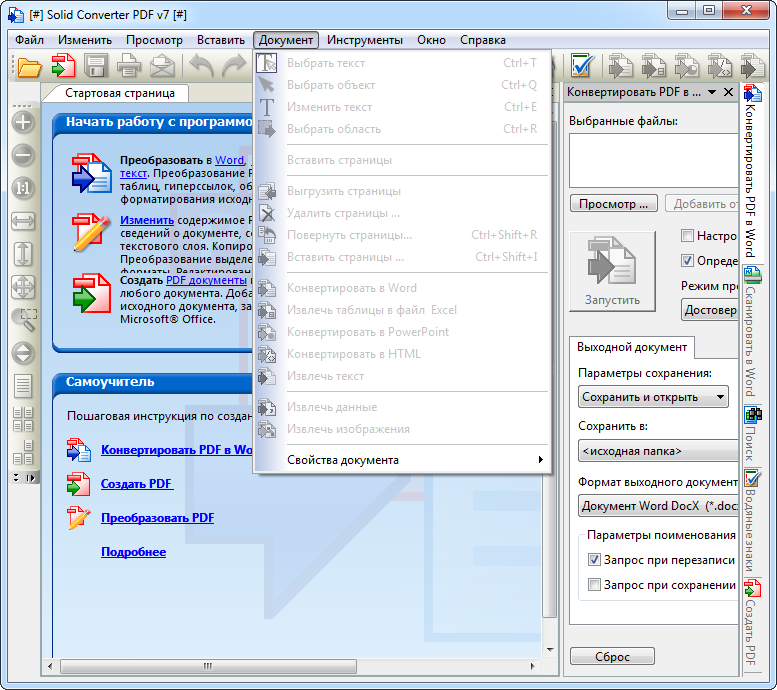Open the Вставить menu
The width and height of the screenshot is (777, 690).
(221, 40)
